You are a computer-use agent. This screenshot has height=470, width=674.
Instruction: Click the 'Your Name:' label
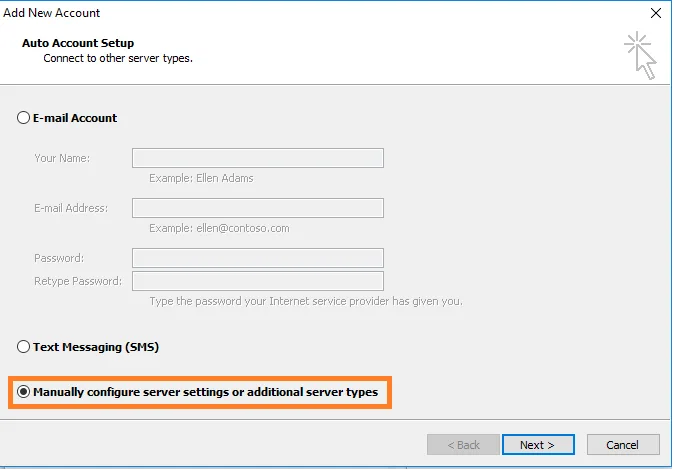[62, 158]
